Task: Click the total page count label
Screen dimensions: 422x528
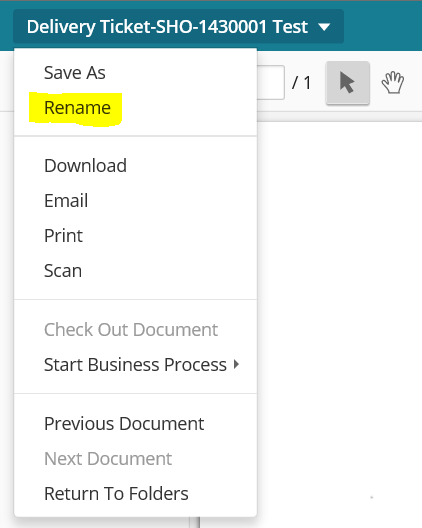Action: coord(301,83)
